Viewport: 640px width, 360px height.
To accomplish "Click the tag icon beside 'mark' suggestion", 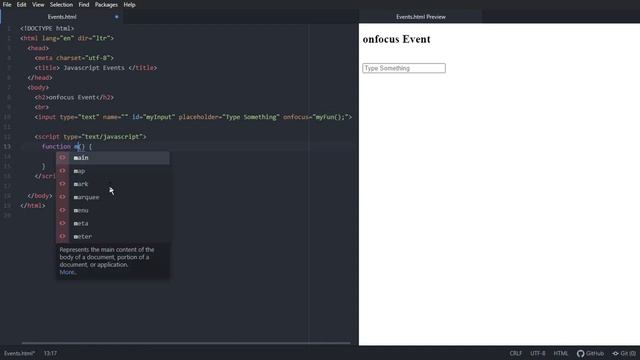I will coord(62,184).
